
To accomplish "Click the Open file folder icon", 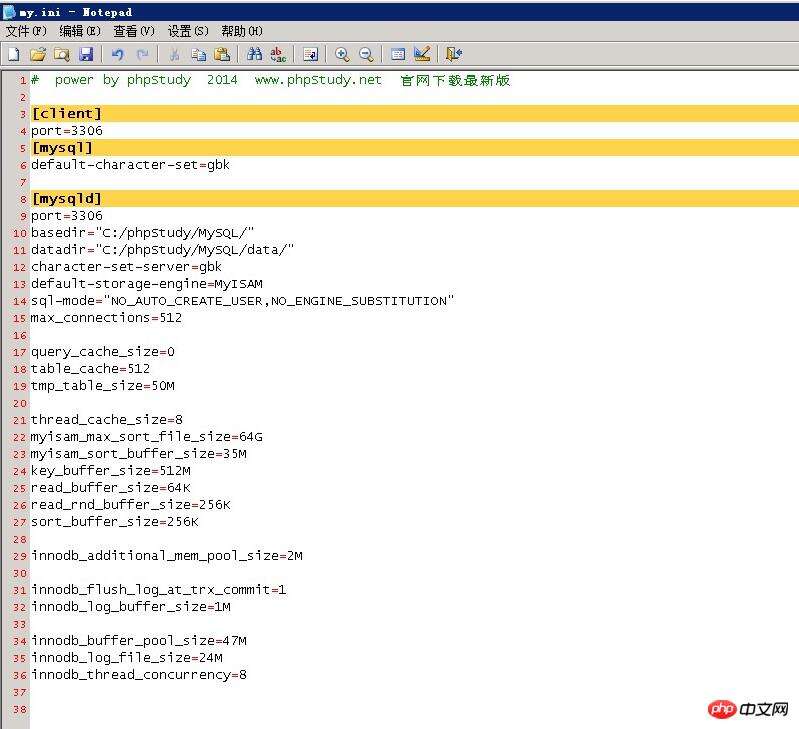I will tap(38, 54).
